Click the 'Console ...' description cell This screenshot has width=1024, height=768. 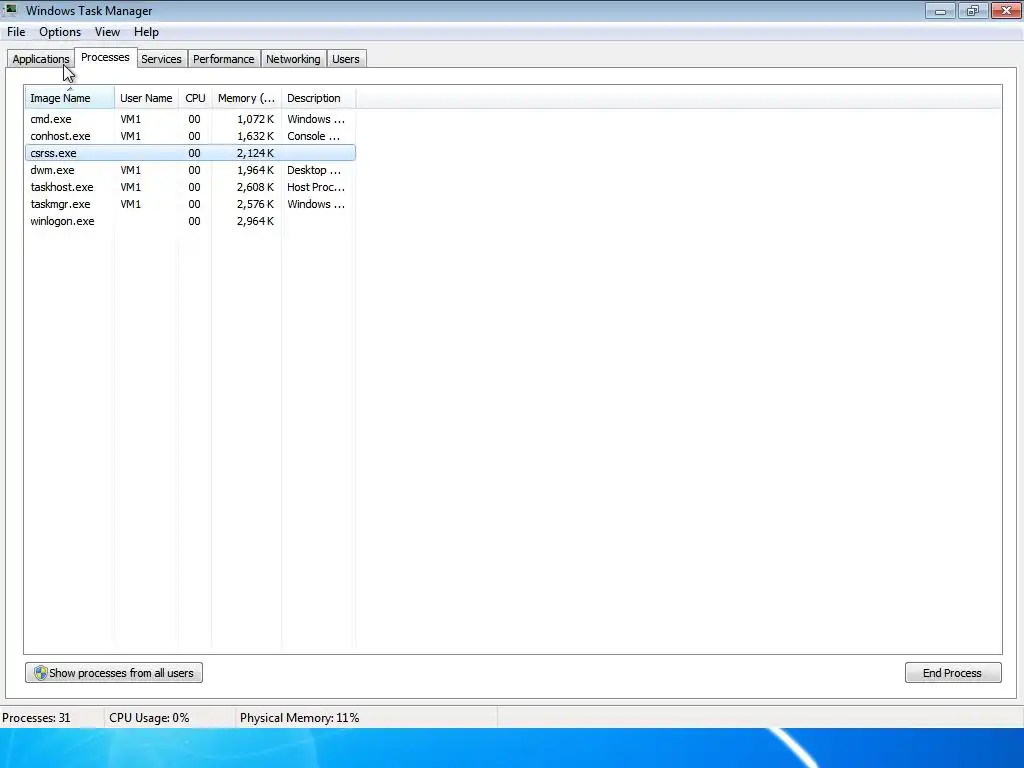pyautogui.click(x=313, y=136)
